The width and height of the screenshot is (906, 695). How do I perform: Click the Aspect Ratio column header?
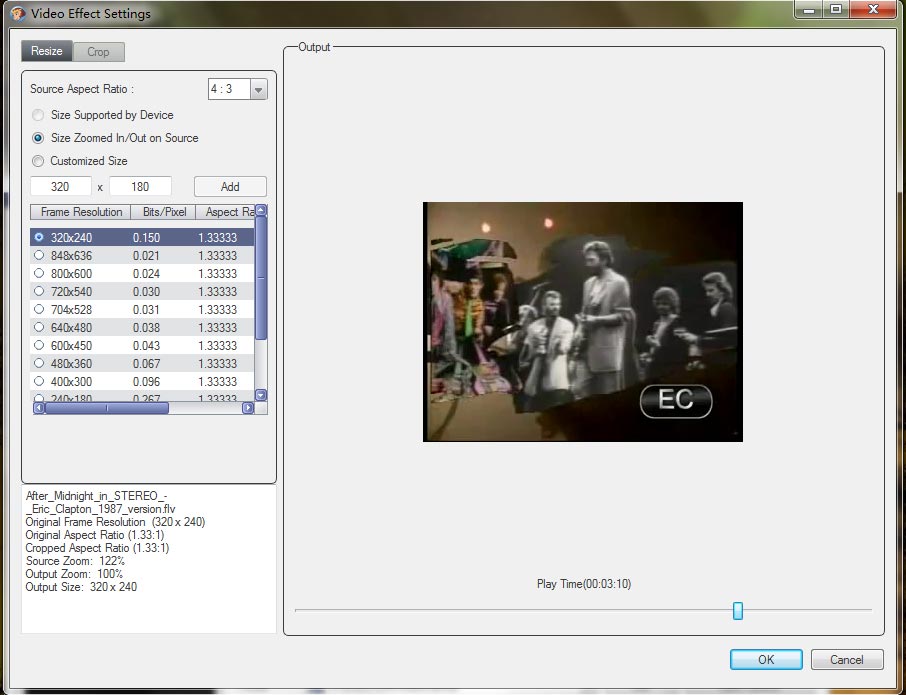225,212
